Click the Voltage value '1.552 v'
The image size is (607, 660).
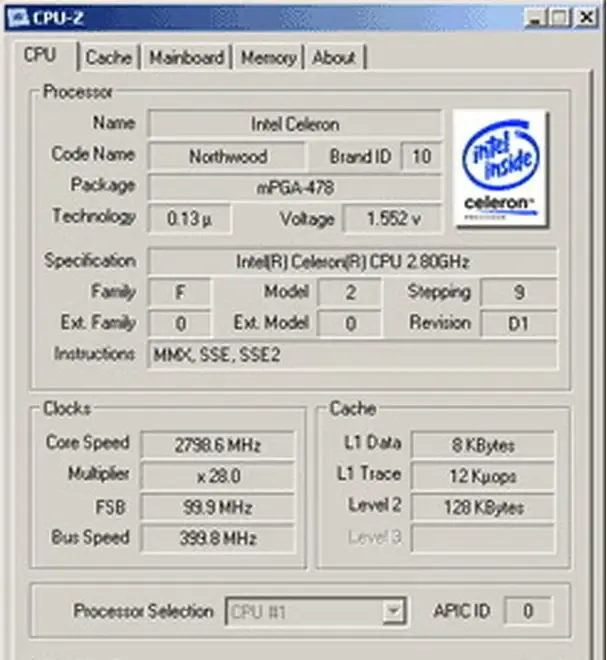point(393,218)
